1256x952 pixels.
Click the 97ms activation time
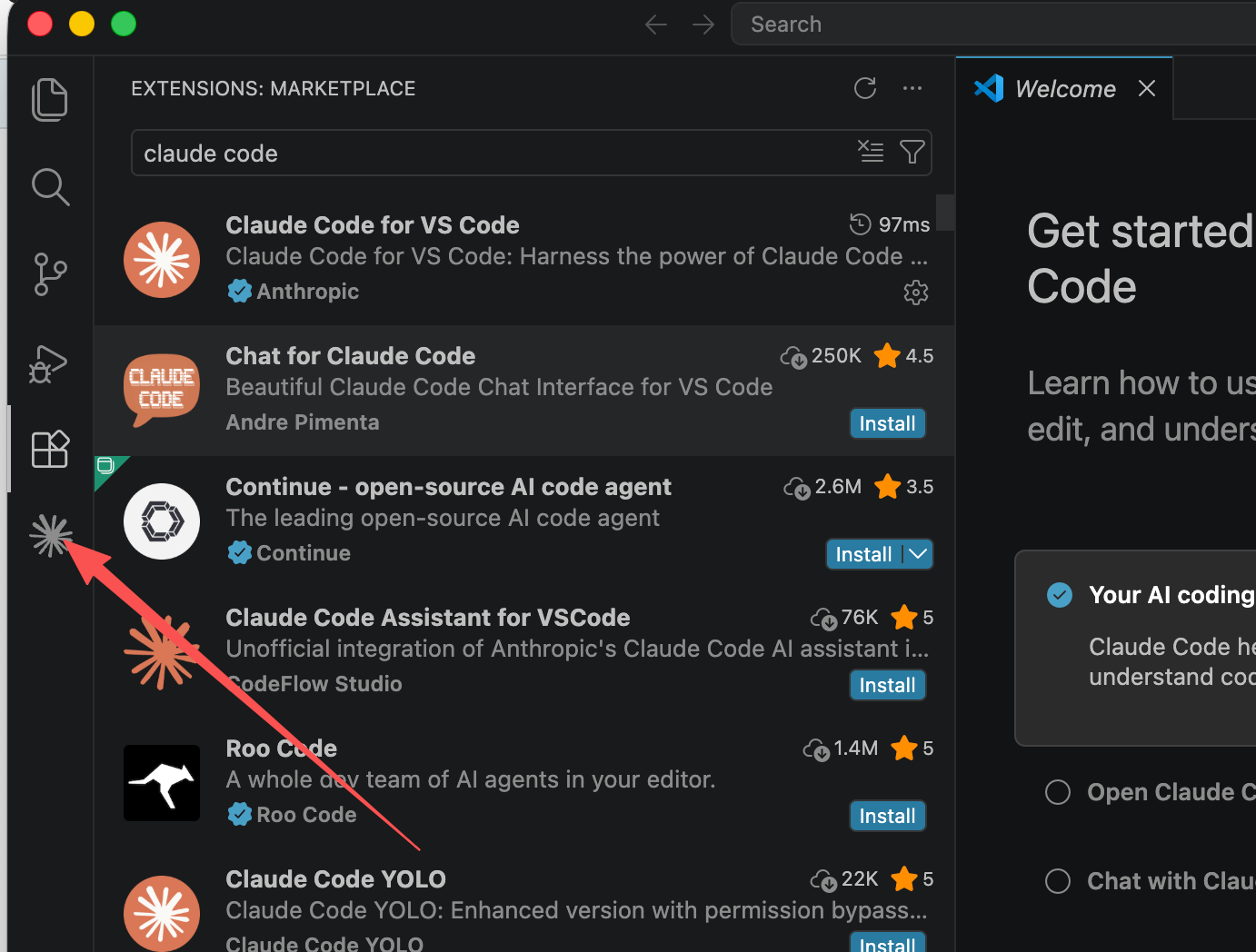[x=890, y=224]
